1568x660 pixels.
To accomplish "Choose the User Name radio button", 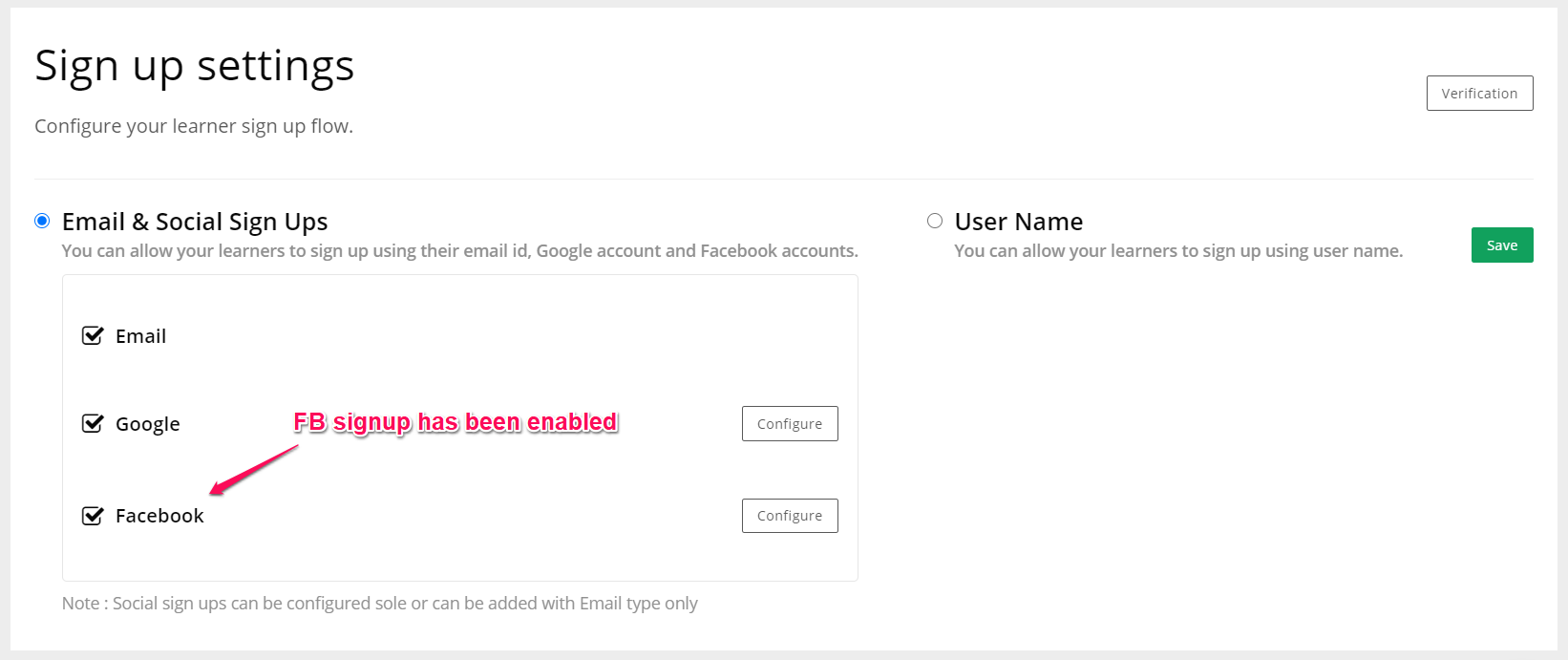I will [x=935, y=221].
